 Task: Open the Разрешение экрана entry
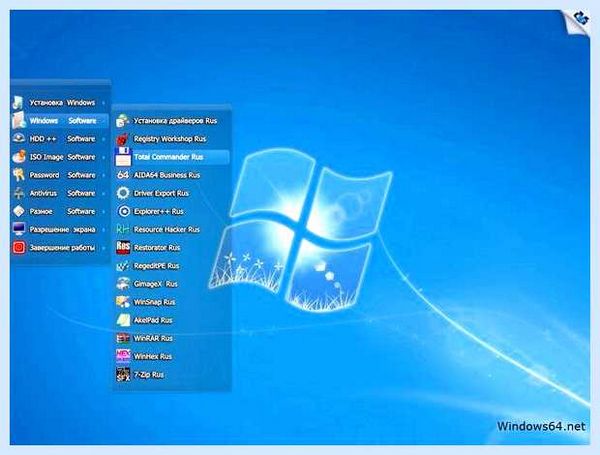pos(60,230)
